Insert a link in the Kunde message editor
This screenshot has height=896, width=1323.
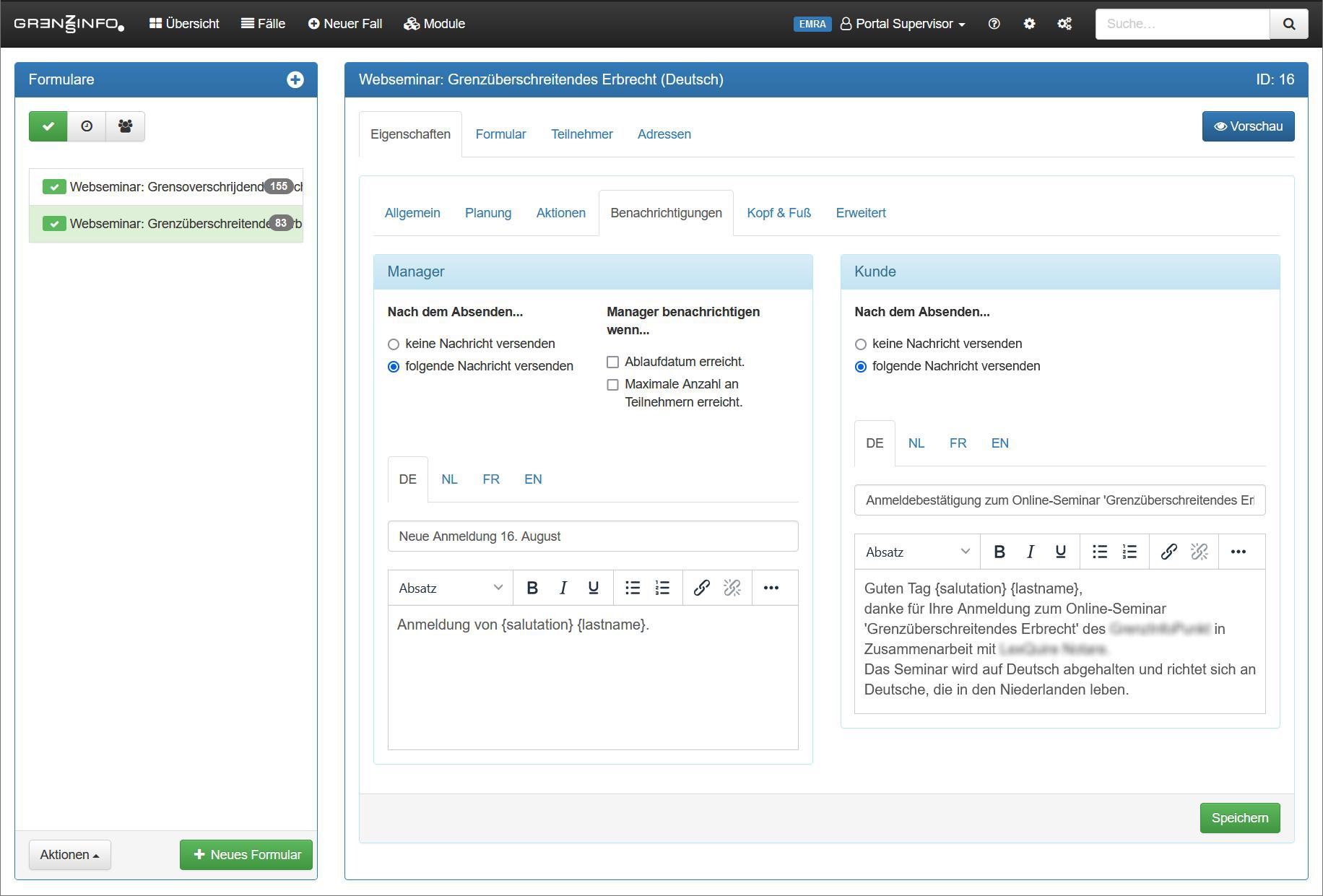click(1168, 552)
